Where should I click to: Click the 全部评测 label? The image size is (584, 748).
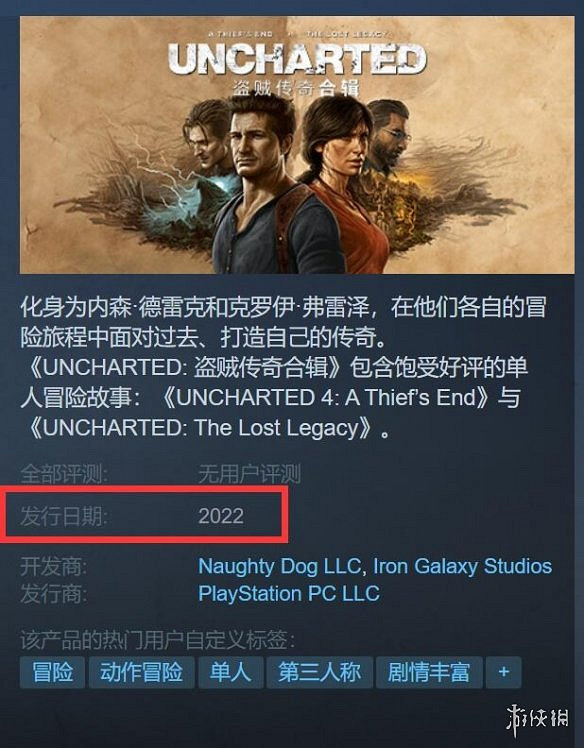click(64, 474)
